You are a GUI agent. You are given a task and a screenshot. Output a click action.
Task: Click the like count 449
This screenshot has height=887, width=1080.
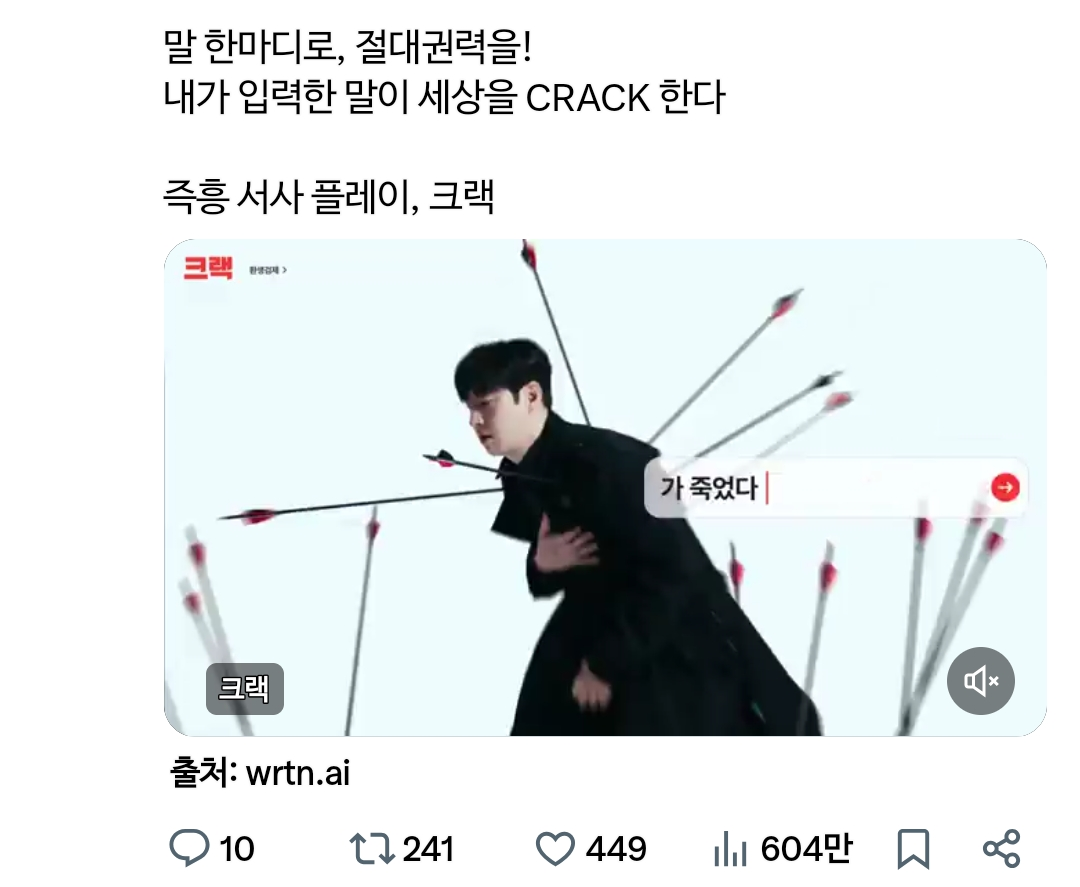[x=616, y=849]
